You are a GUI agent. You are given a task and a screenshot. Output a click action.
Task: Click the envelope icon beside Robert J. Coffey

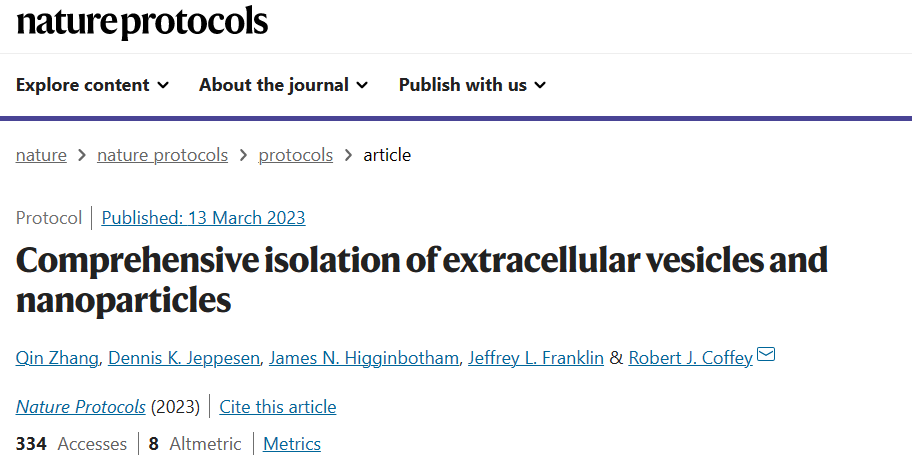766,354
